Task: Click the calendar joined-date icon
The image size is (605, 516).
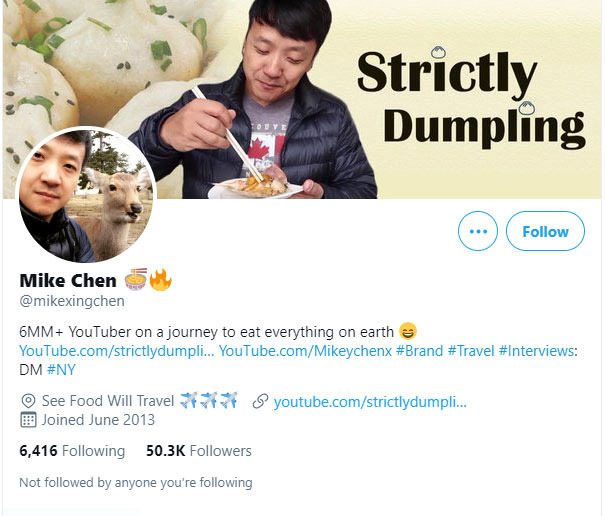Action: point(28,420)
